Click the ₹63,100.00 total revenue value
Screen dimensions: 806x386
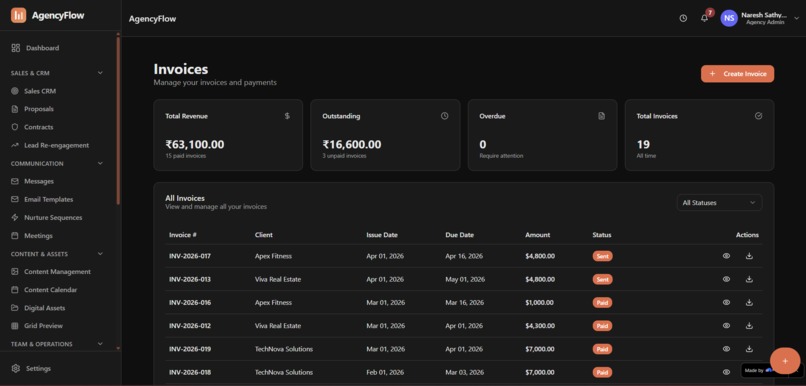coord(195,144)
